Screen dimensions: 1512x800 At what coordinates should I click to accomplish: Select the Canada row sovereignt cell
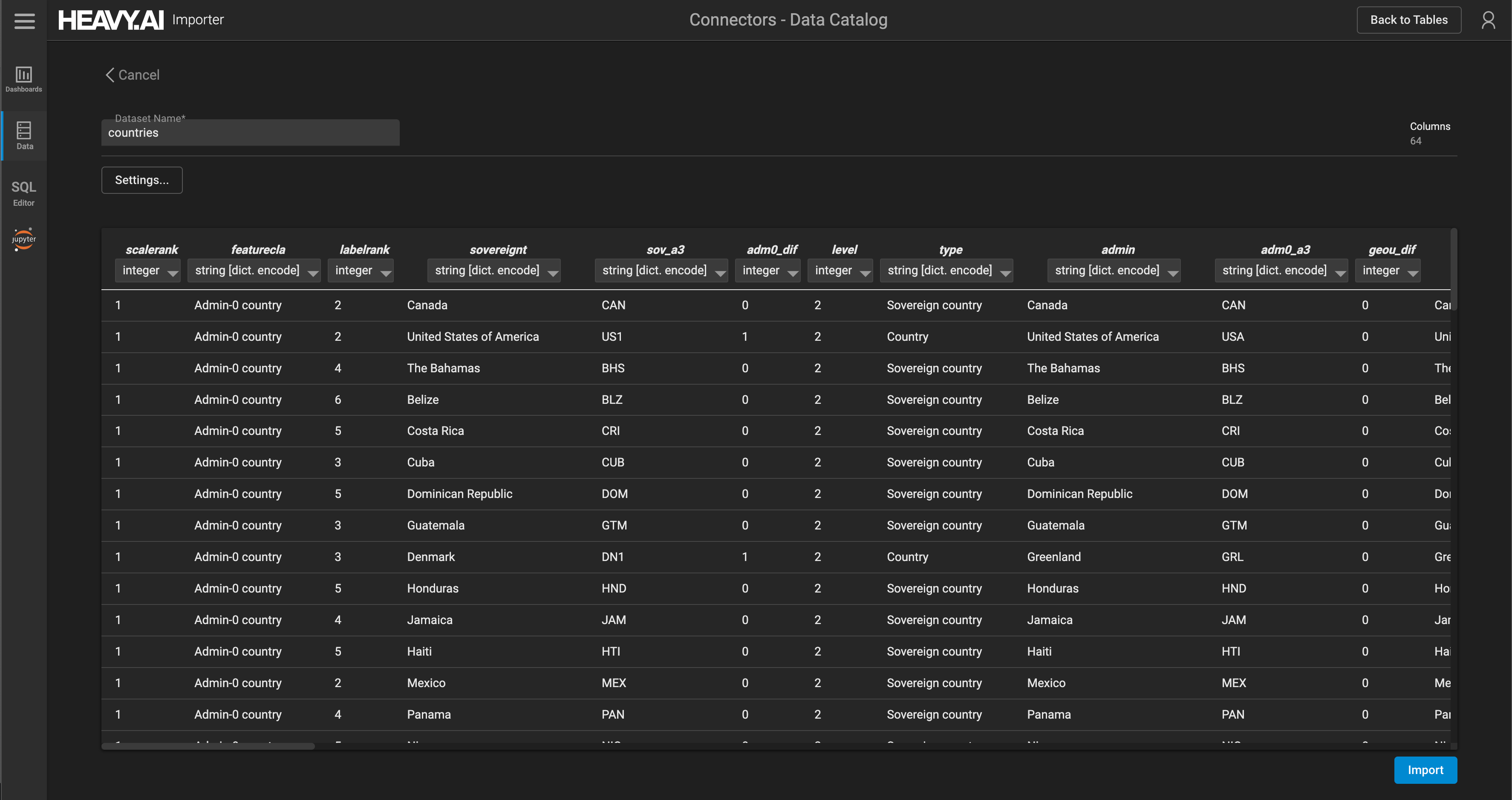point(427,305)
